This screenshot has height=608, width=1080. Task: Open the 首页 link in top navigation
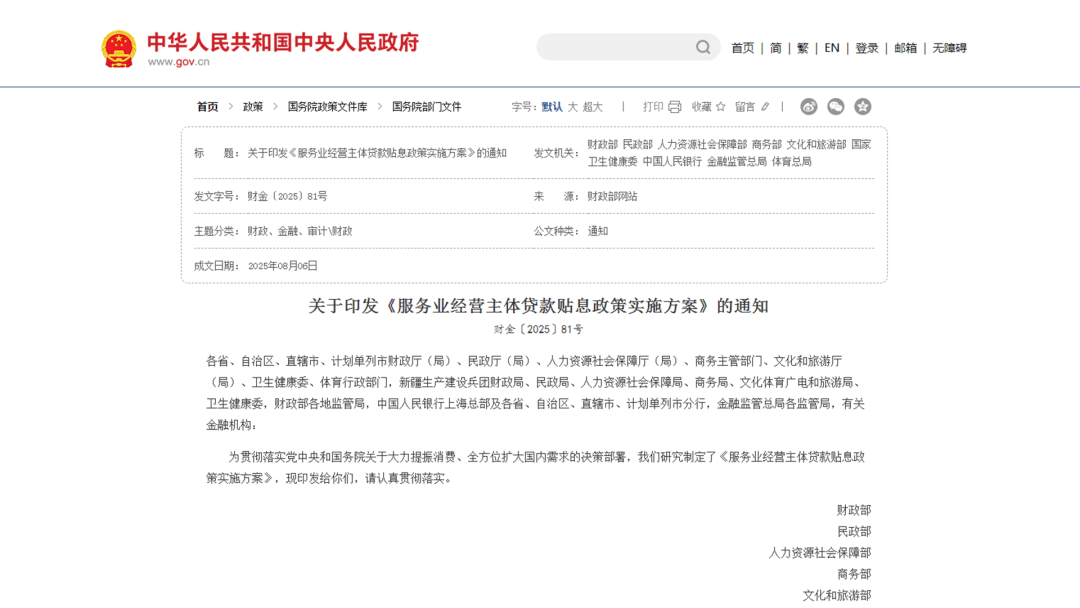point(742,48)
